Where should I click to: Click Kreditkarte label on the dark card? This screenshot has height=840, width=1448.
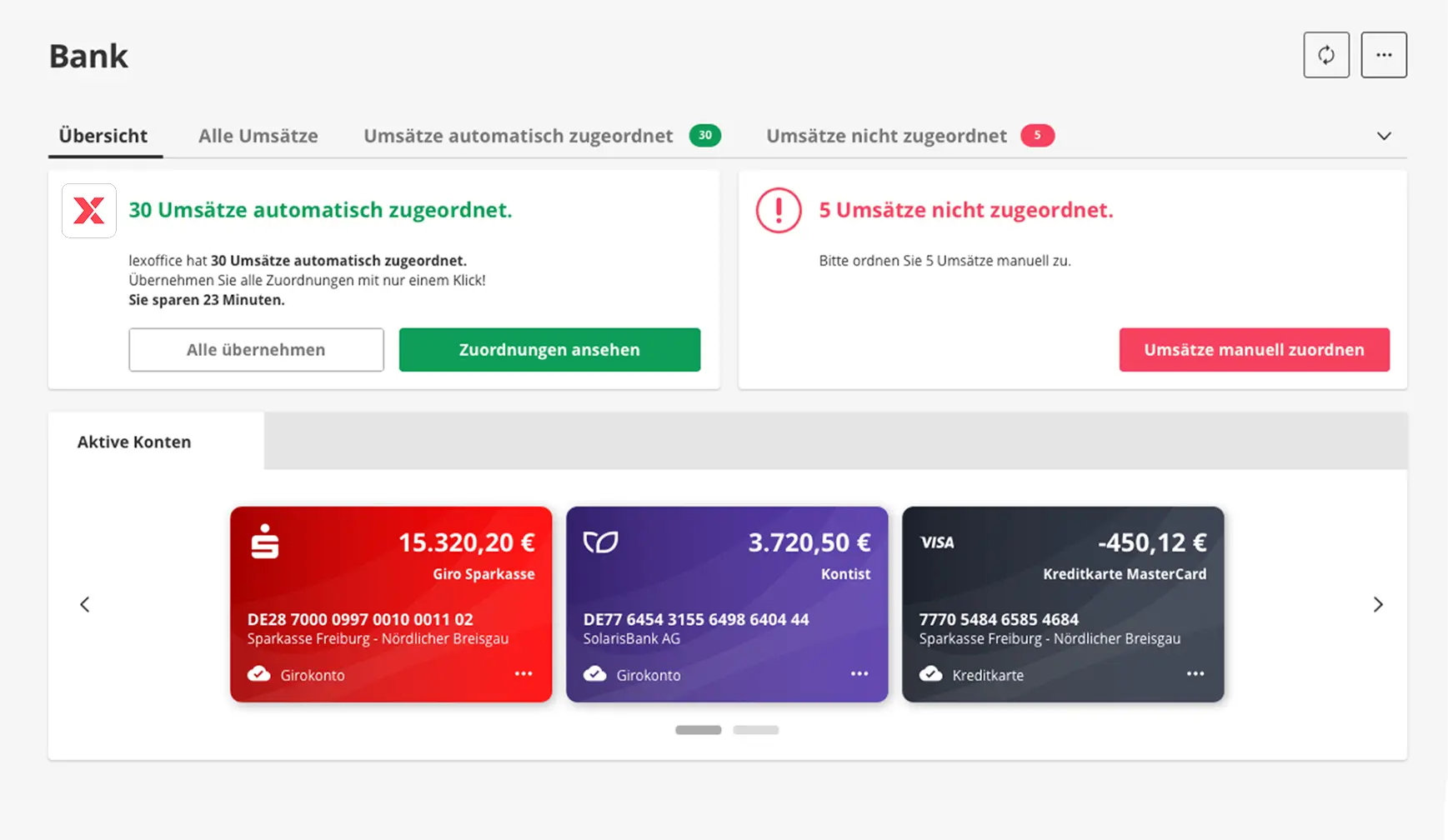pos(988,675)
